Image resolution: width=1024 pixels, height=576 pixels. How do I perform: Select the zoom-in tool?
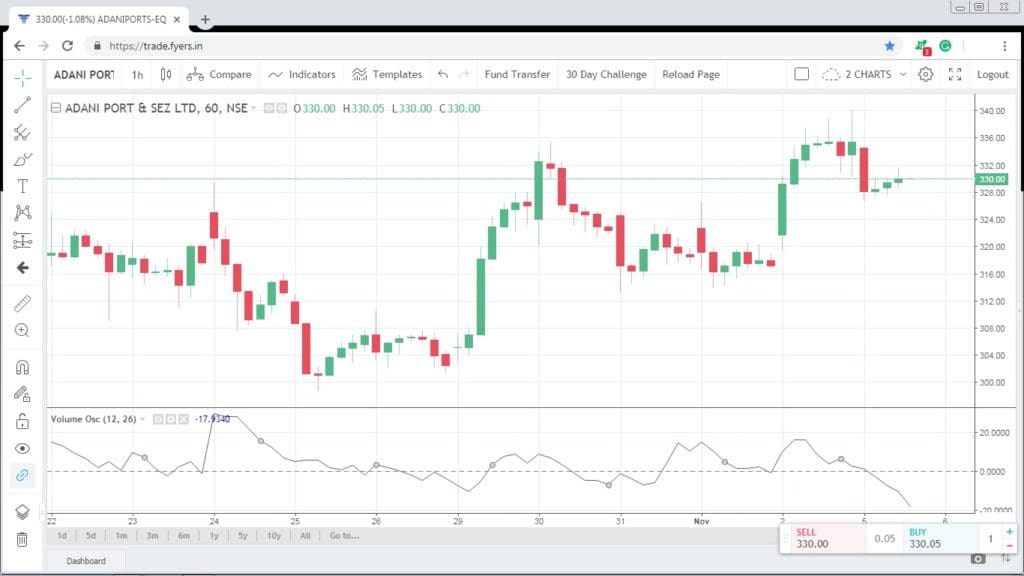click(x=22, y=332)
